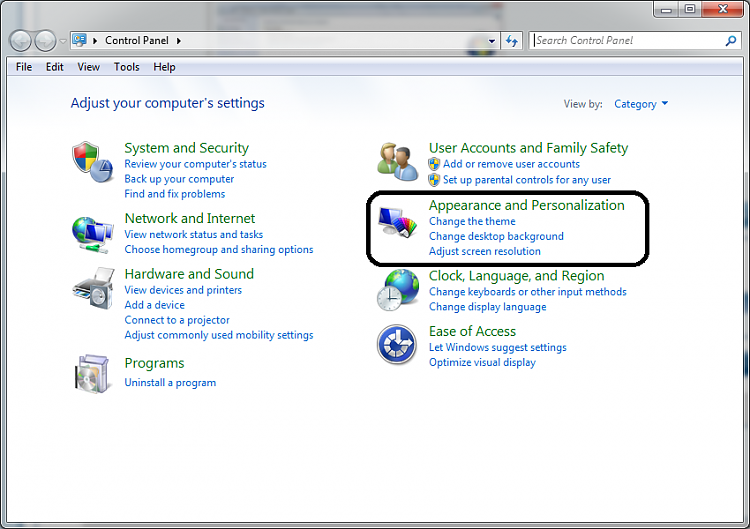The width and height of the screenshot is (750, 529).
Task: Open the File menu
Action: pyautogui.click(x=24, y=67)
